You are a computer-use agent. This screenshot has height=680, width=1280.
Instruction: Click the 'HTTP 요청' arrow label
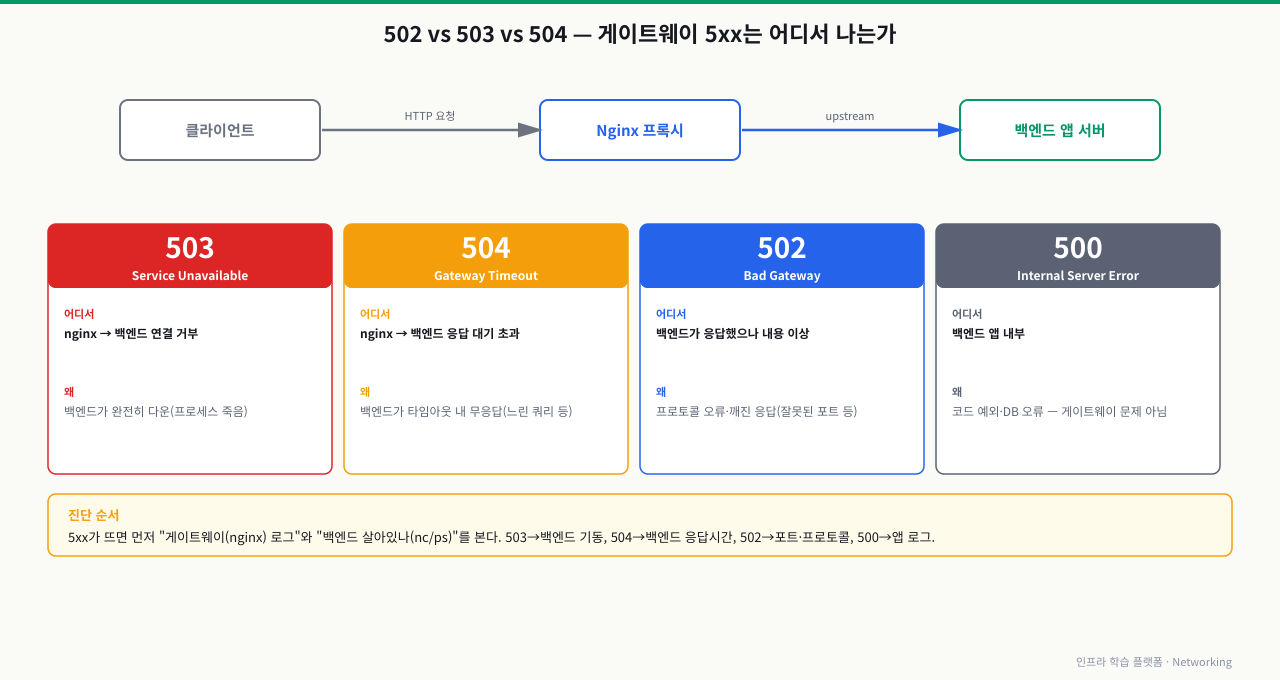click(430, 116)
